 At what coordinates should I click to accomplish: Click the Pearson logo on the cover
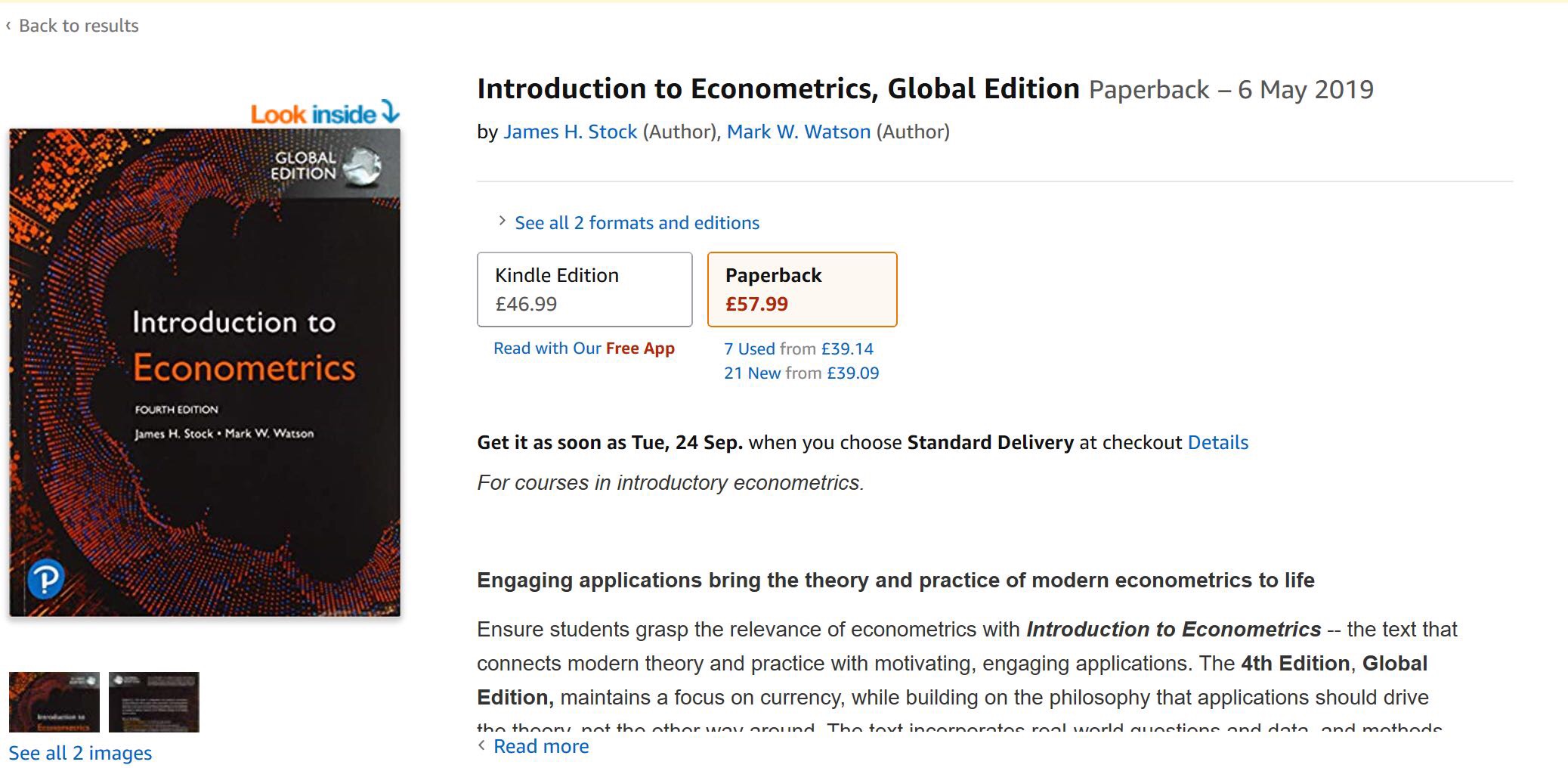45,579
